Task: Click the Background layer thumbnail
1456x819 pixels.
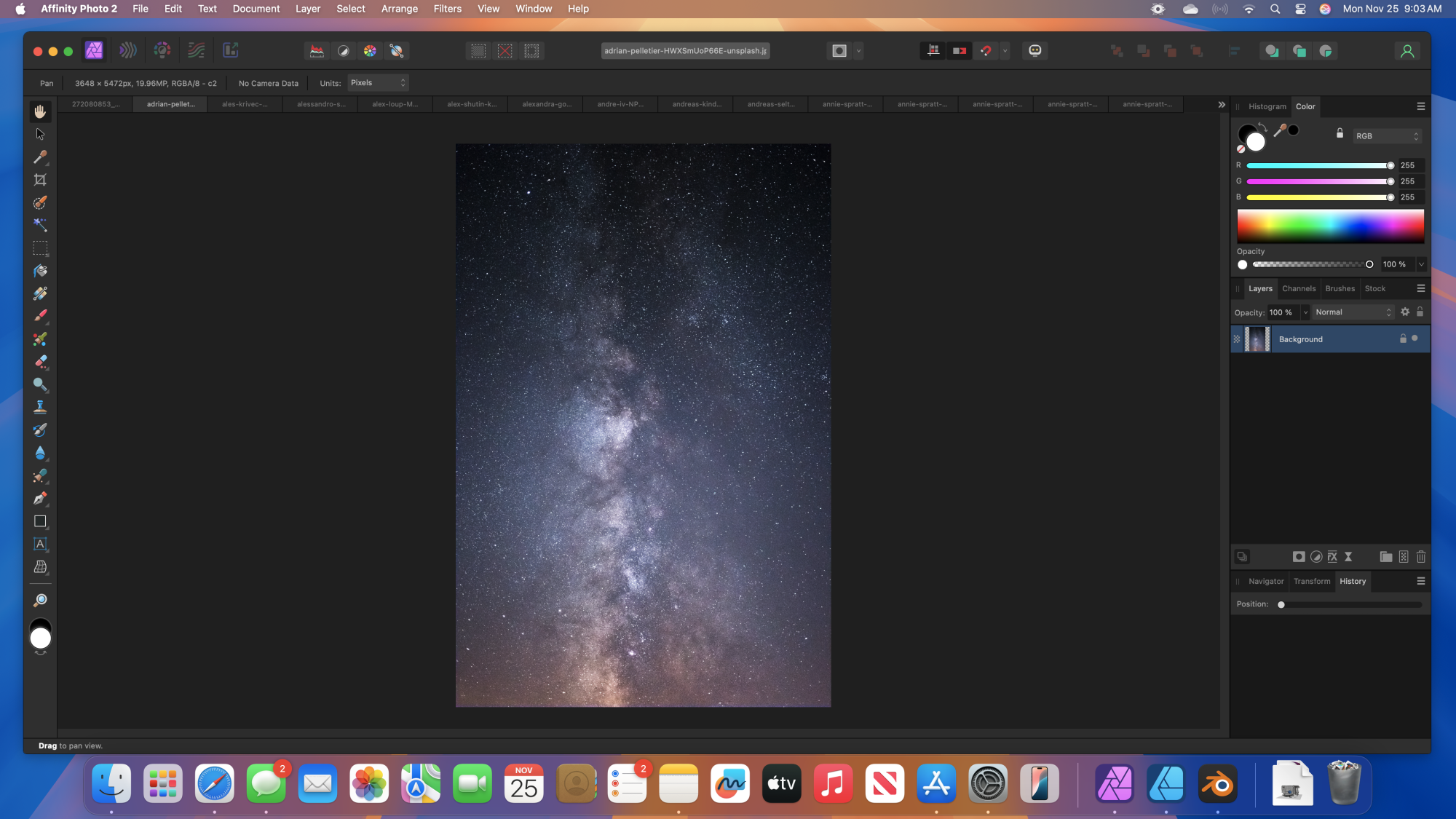Action: (1257, 339)
